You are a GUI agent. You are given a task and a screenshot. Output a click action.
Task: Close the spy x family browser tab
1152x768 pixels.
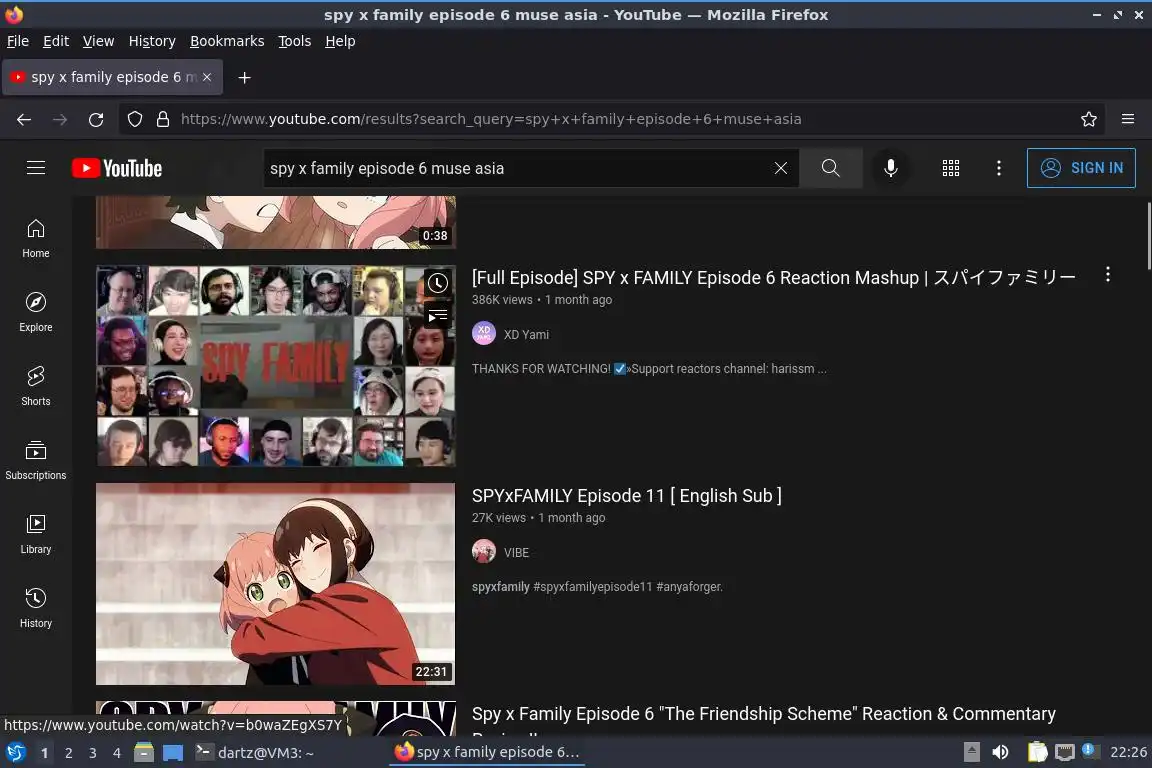(207, 77)
